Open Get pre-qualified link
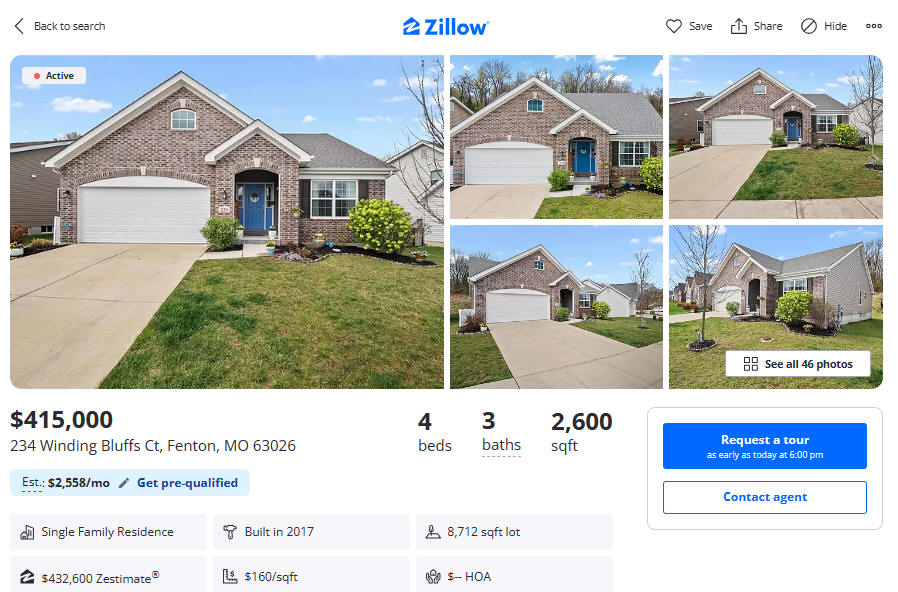 (187, 483)
